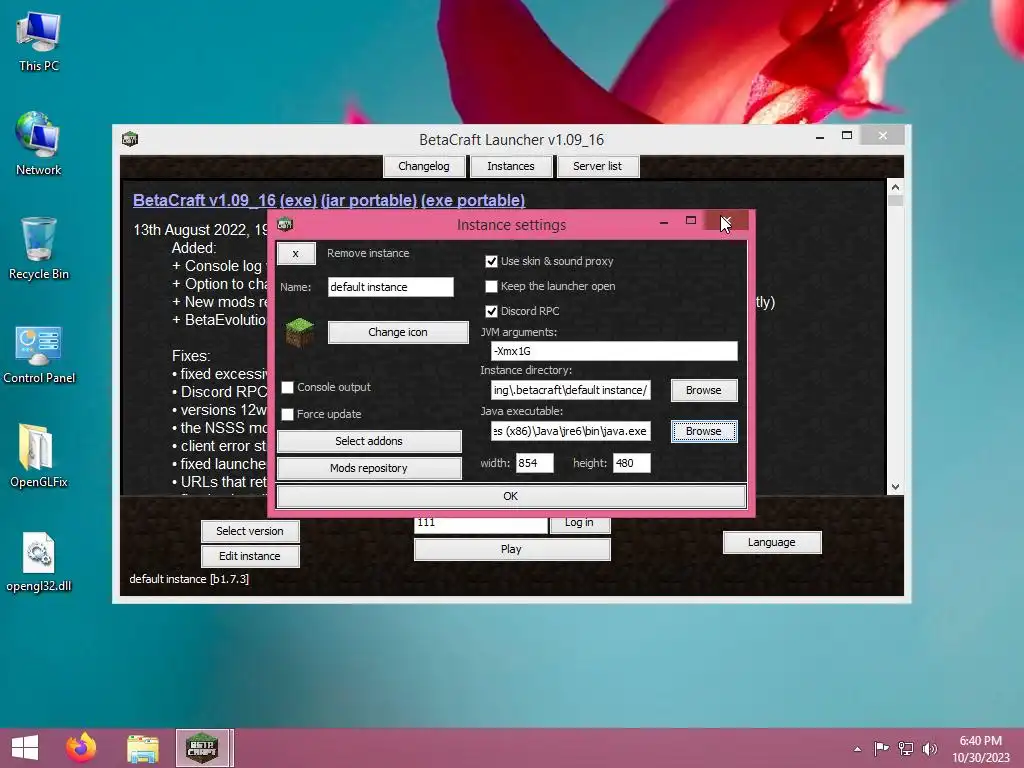Screen dimensions: 1024x768
Task: Open the (exe portable) download link
Action: pyautogui.click(x=473, y=200)
